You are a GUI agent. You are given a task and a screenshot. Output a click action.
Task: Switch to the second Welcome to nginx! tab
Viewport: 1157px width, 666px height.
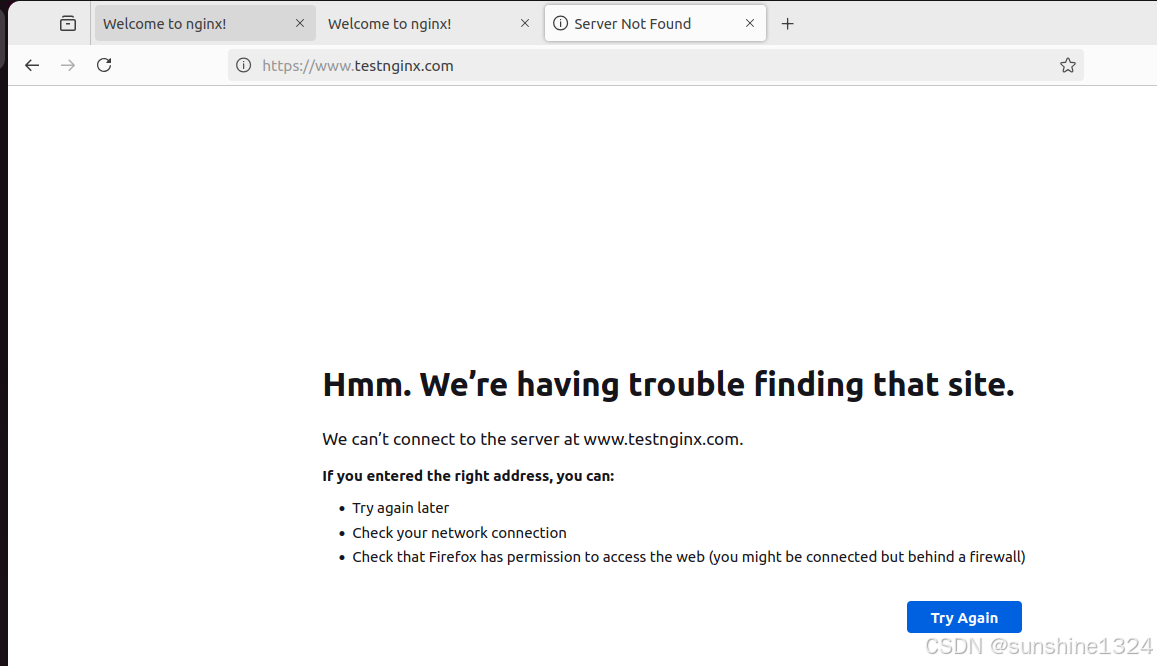[429, 24]
